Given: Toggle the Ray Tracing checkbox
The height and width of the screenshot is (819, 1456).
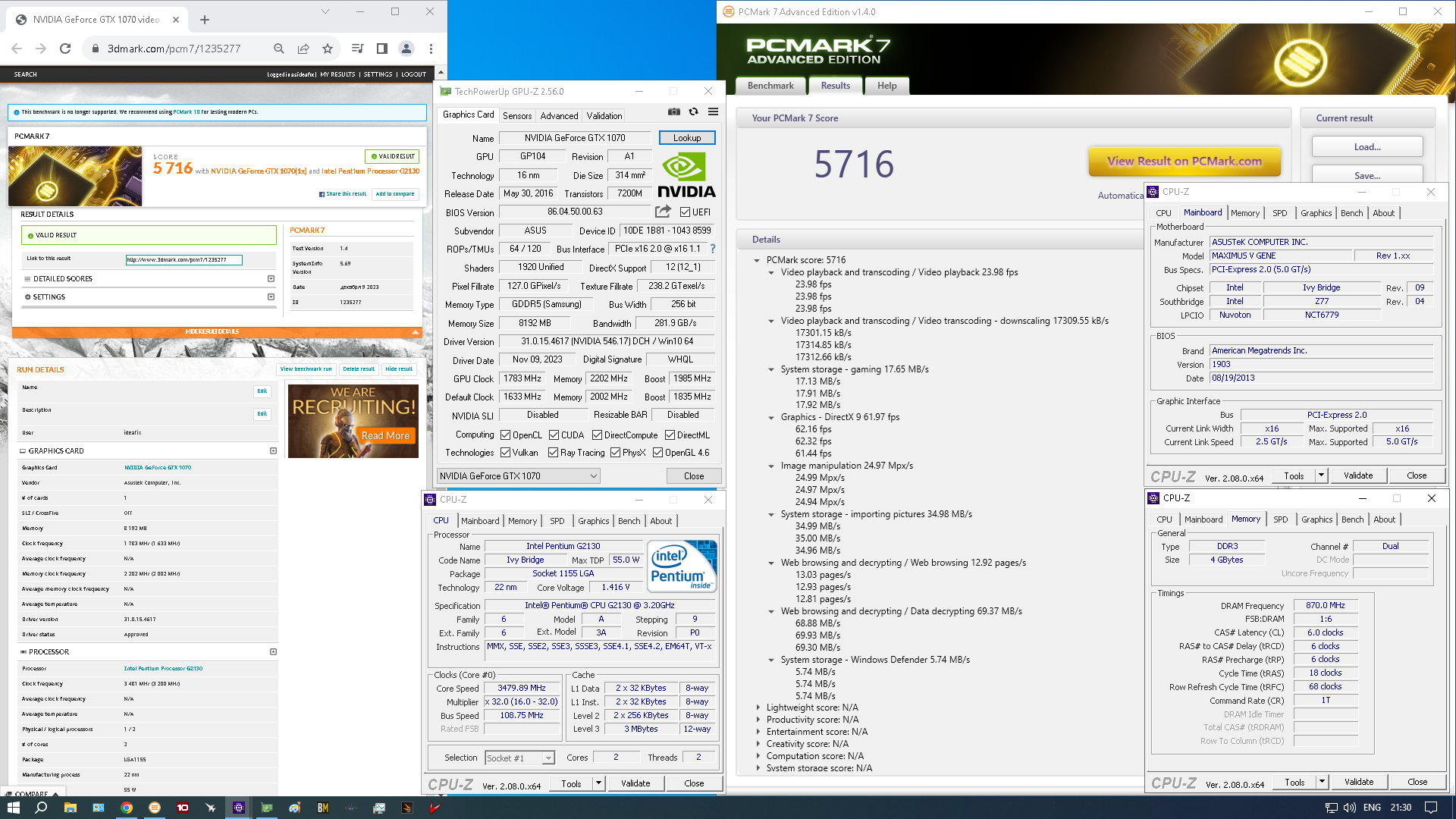Looking at the screenshot, I should click(x=554, y=453).
